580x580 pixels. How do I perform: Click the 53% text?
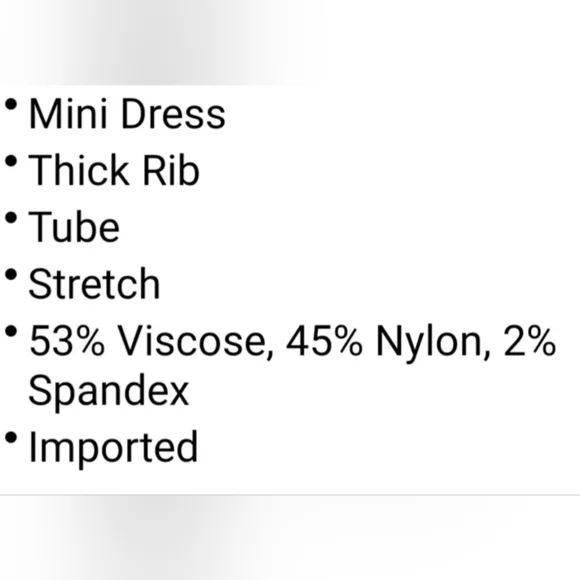click(67, 340)
